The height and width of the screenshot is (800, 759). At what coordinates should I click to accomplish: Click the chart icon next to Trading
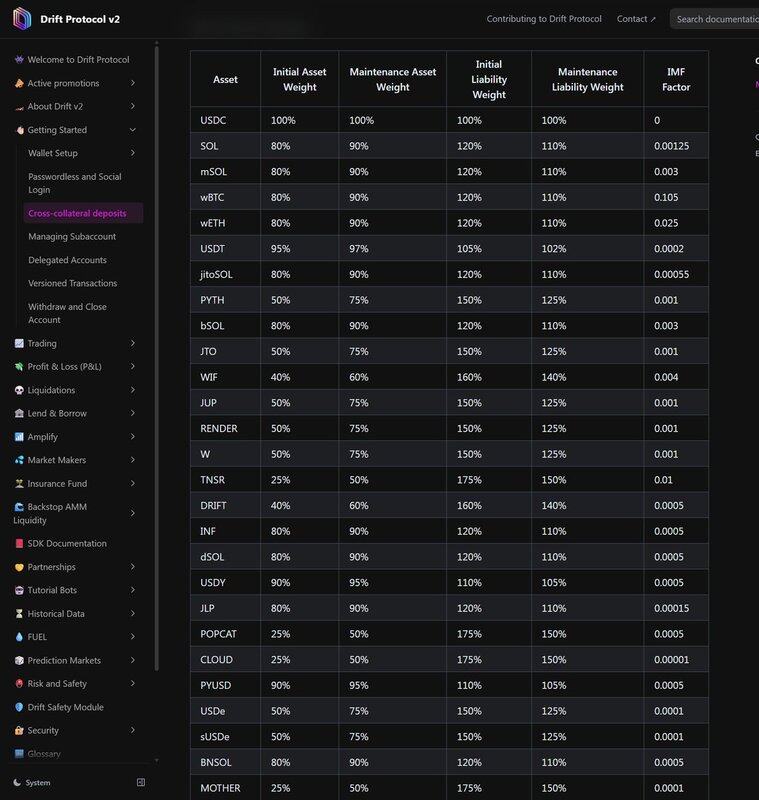(x=19, y=344)
